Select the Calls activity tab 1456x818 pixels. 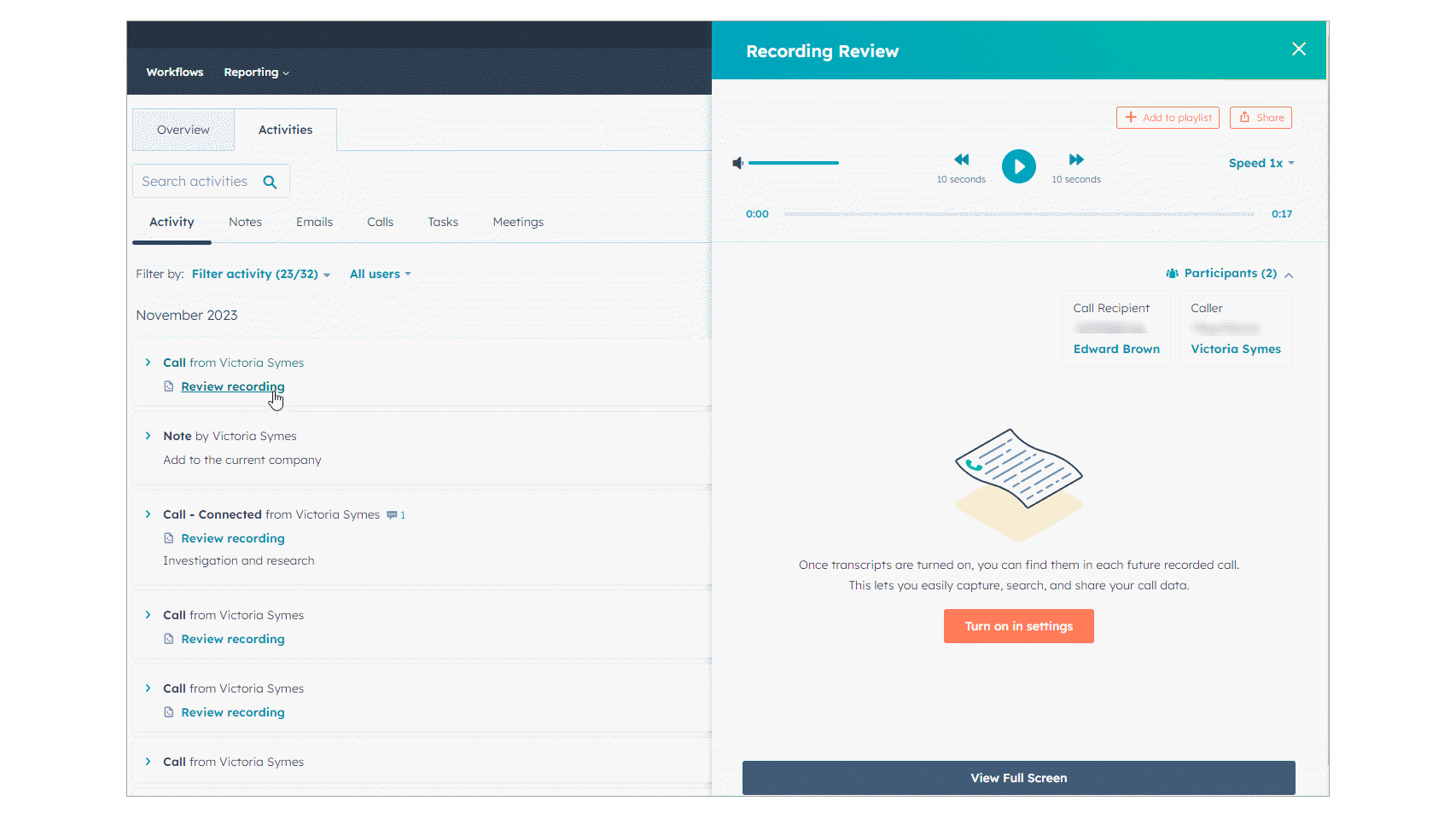tap(380, 222)
